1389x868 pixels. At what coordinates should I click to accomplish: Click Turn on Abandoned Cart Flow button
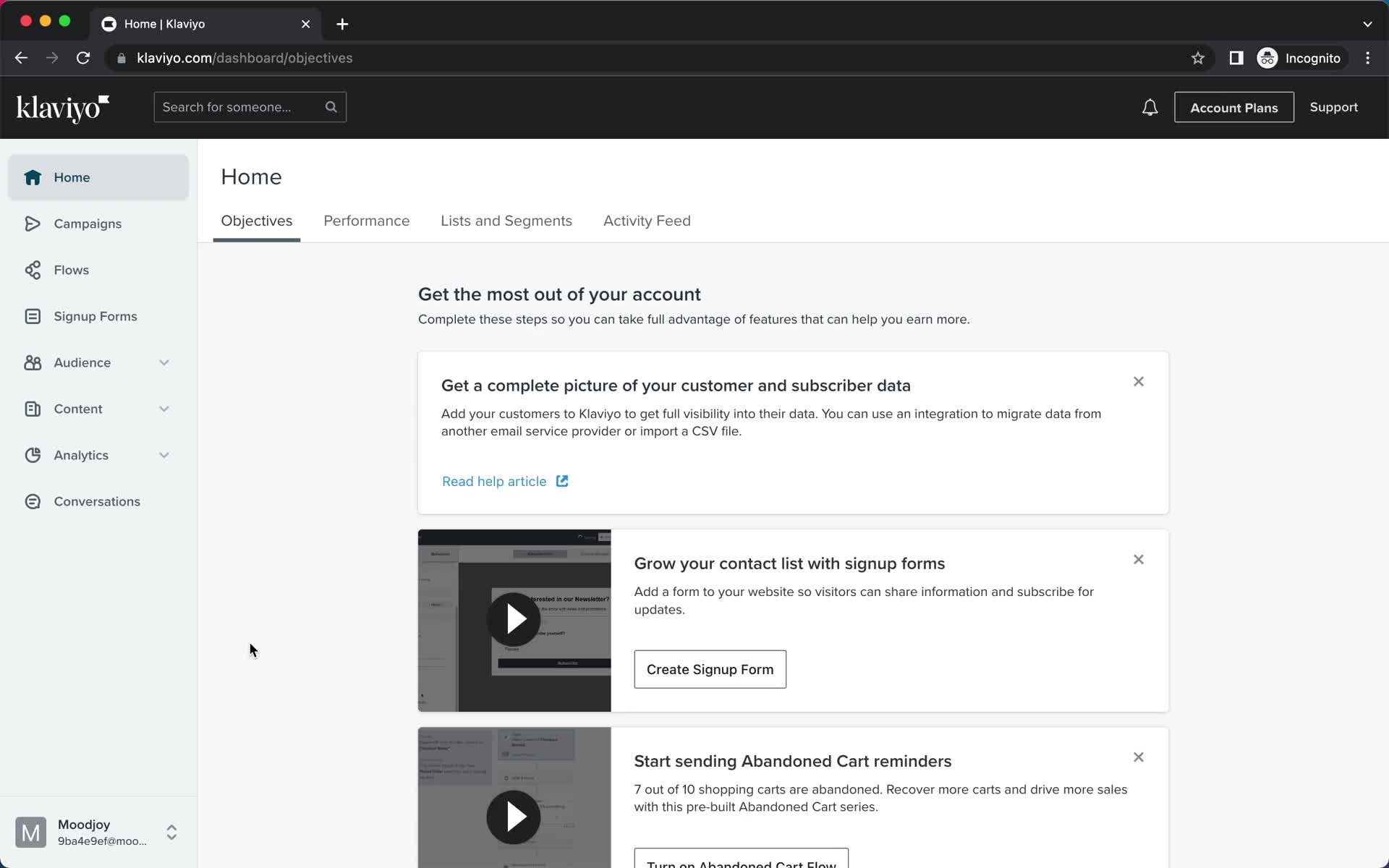point(742,859)
